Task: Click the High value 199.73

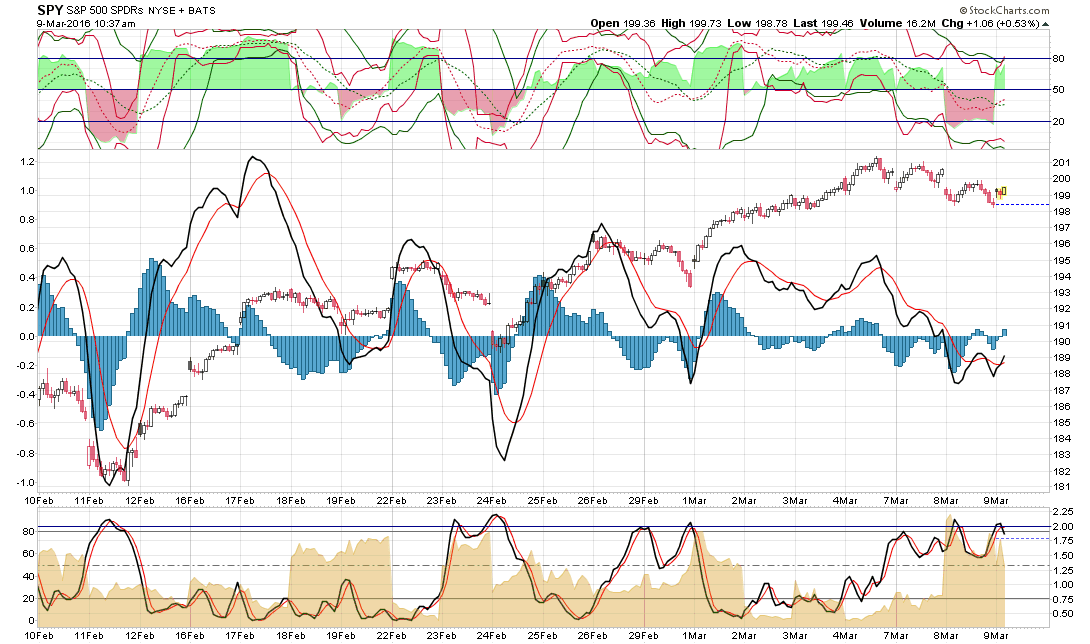Action: pyautogui.click(x=706, y=23)
